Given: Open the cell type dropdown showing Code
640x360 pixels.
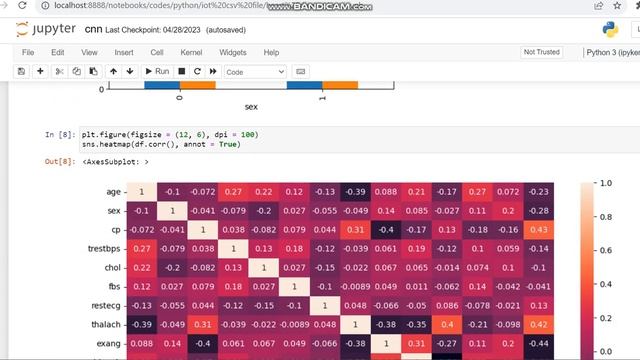Looking at the screenshot, I should click(x=255, y=72).
